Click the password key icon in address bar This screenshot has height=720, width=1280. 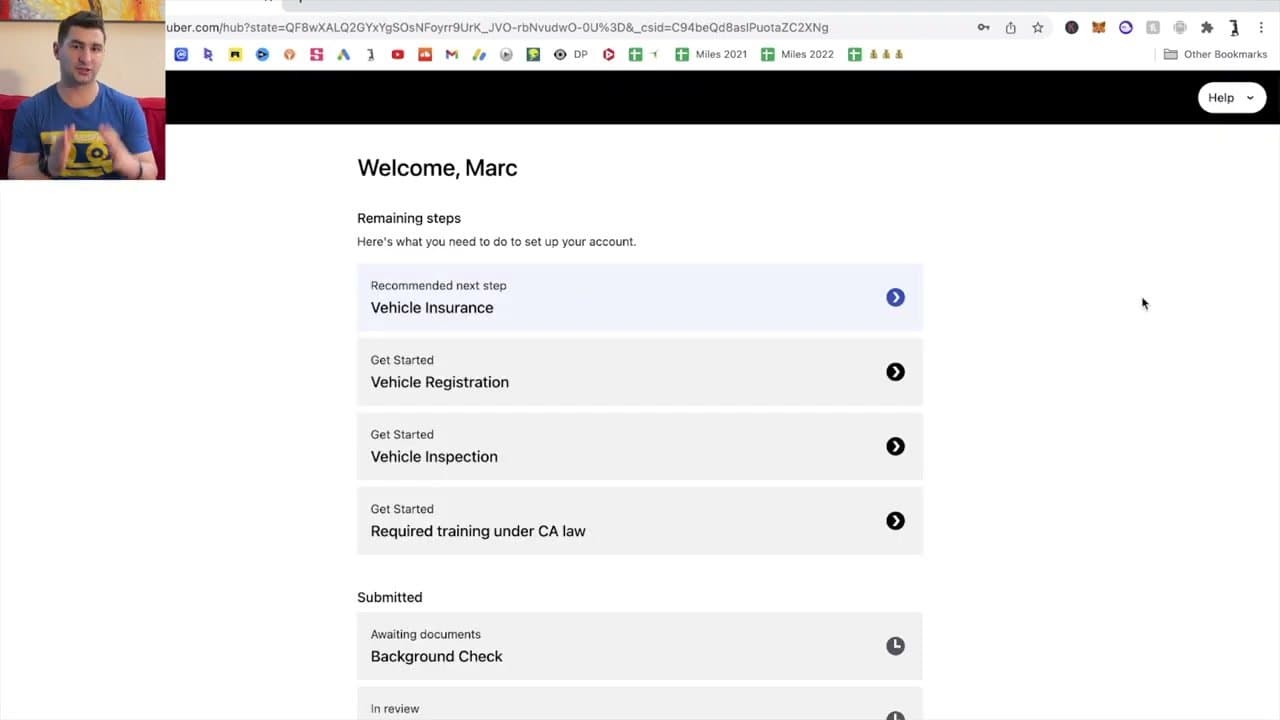(984, 27)
